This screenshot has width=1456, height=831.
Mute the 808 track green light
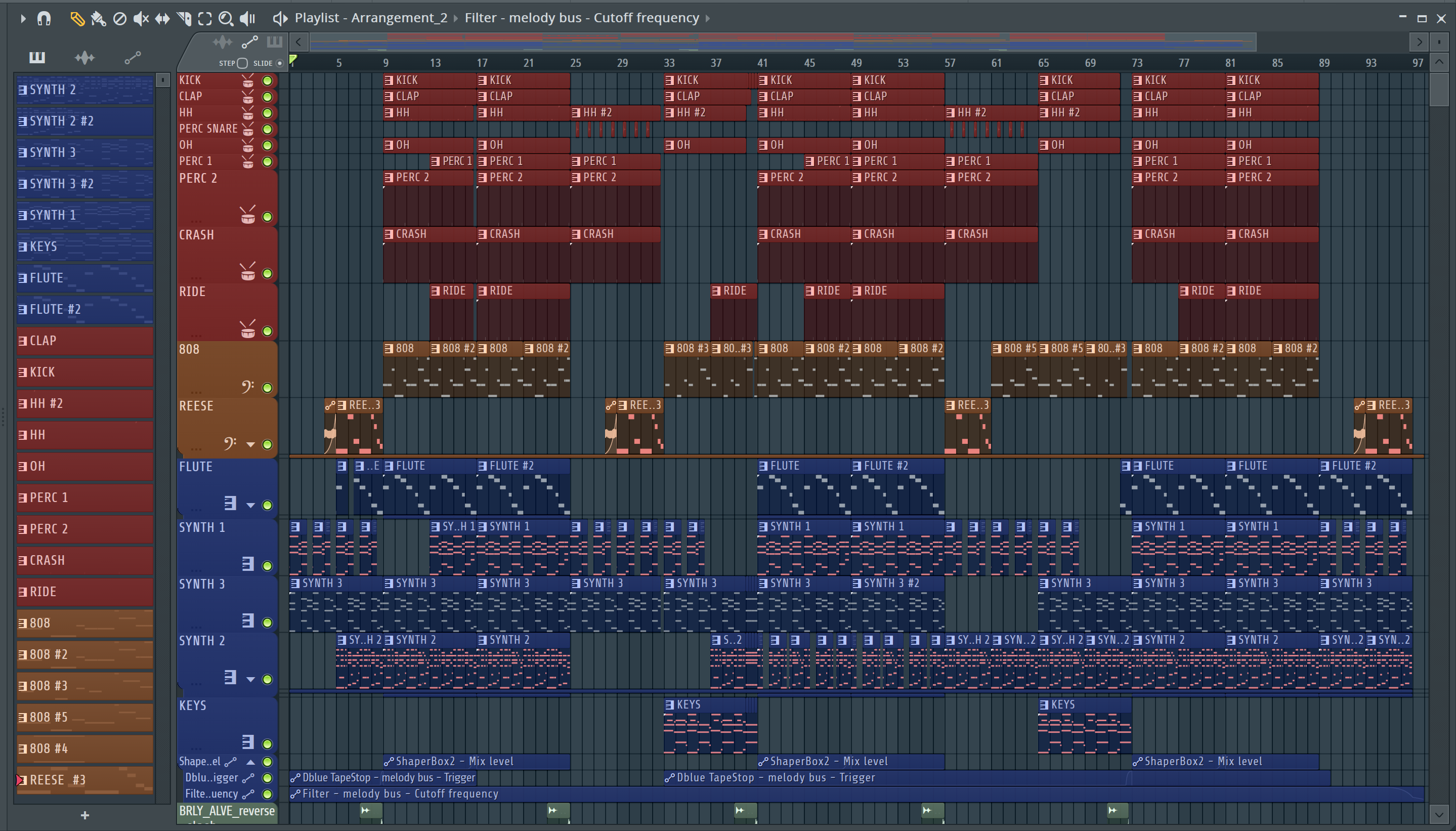pos(267,388)
